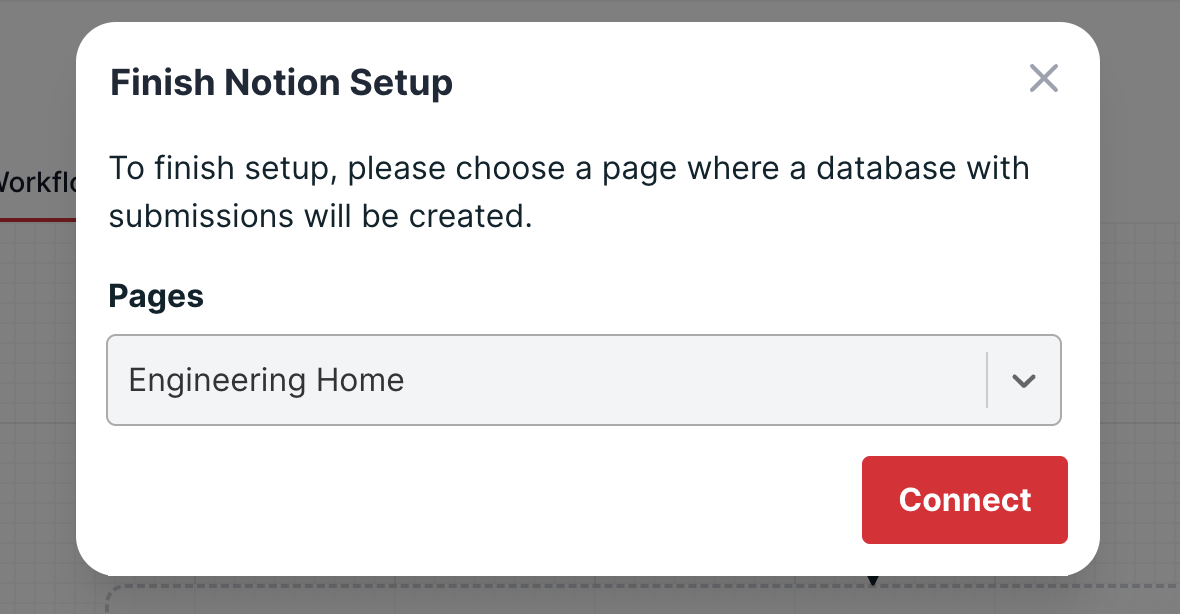Click the X icon in the modal header

(x=1044, y=78)
